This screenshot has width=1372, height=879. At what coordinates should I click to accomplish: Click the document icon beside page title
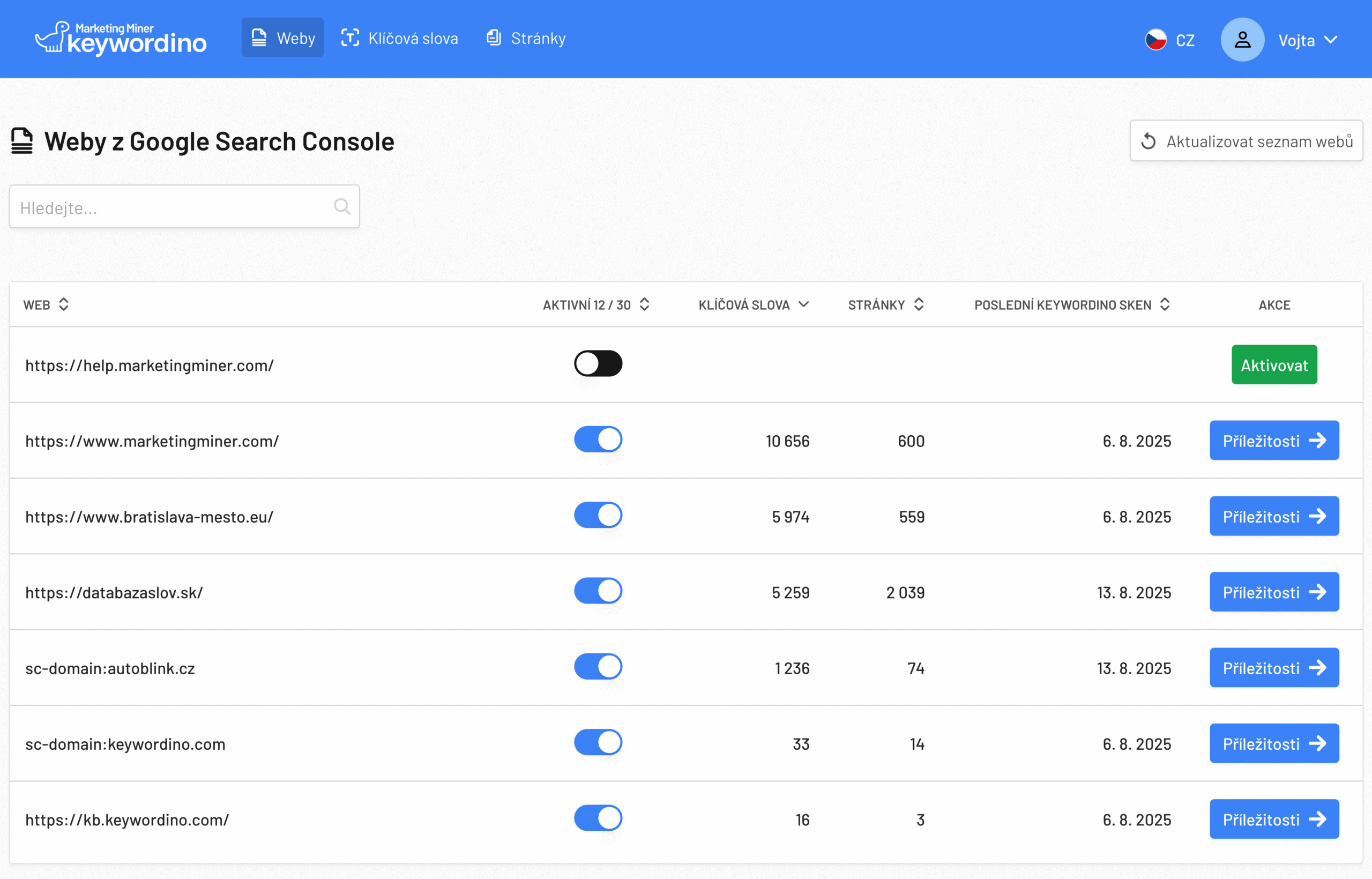(21, 141)
